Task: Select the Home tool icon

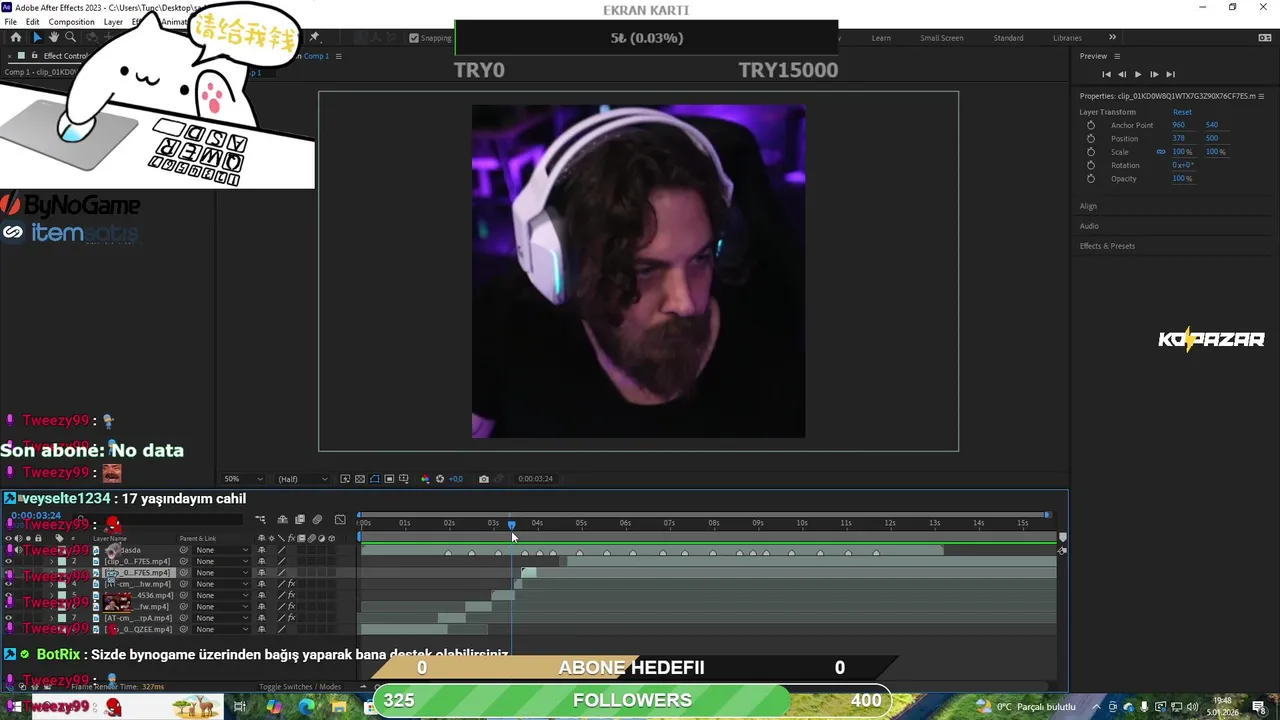Action: [15, 37]
